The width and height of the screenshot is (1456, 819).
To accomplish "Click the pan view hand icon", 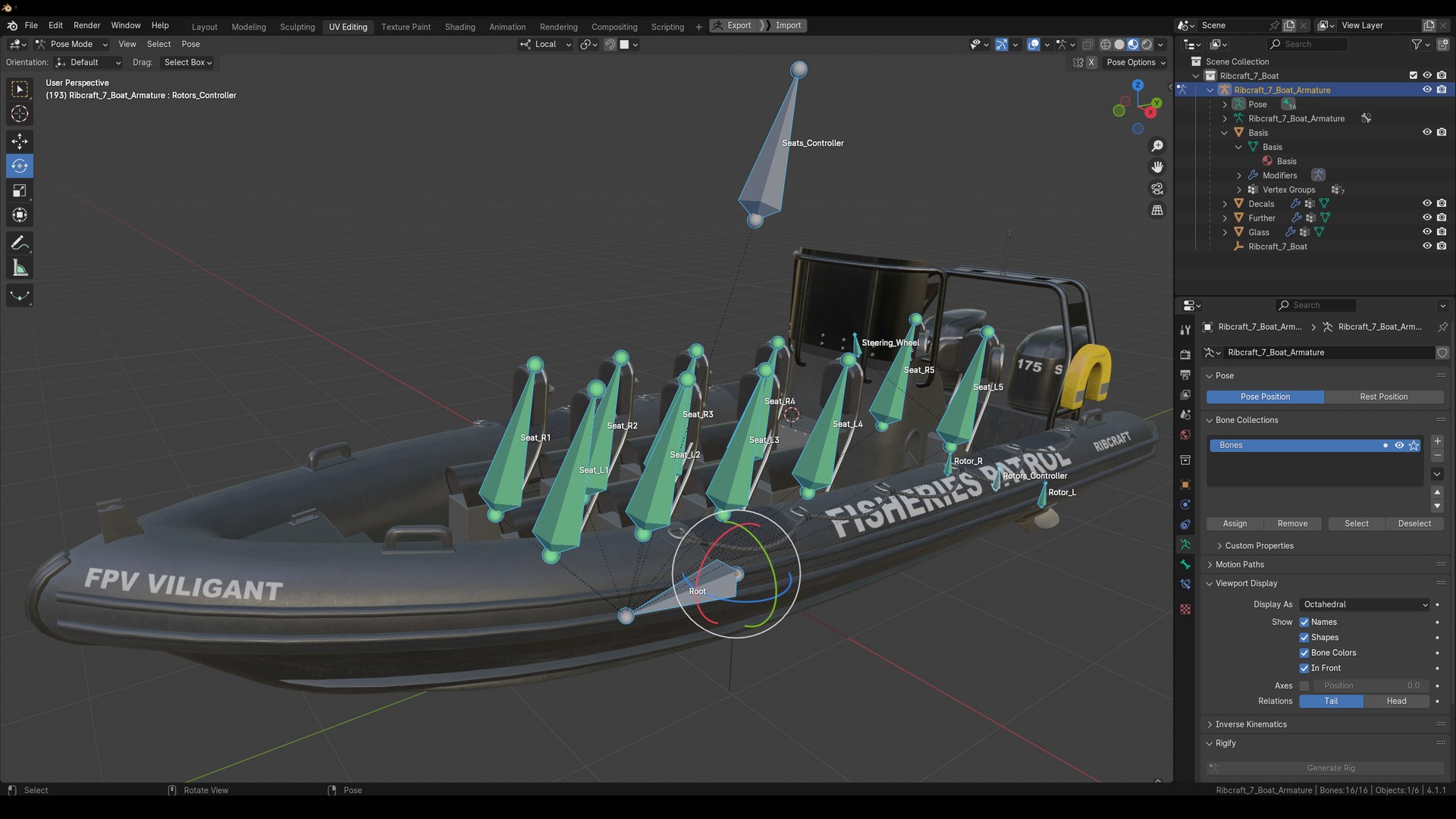I will click(x=1157, y=167).
